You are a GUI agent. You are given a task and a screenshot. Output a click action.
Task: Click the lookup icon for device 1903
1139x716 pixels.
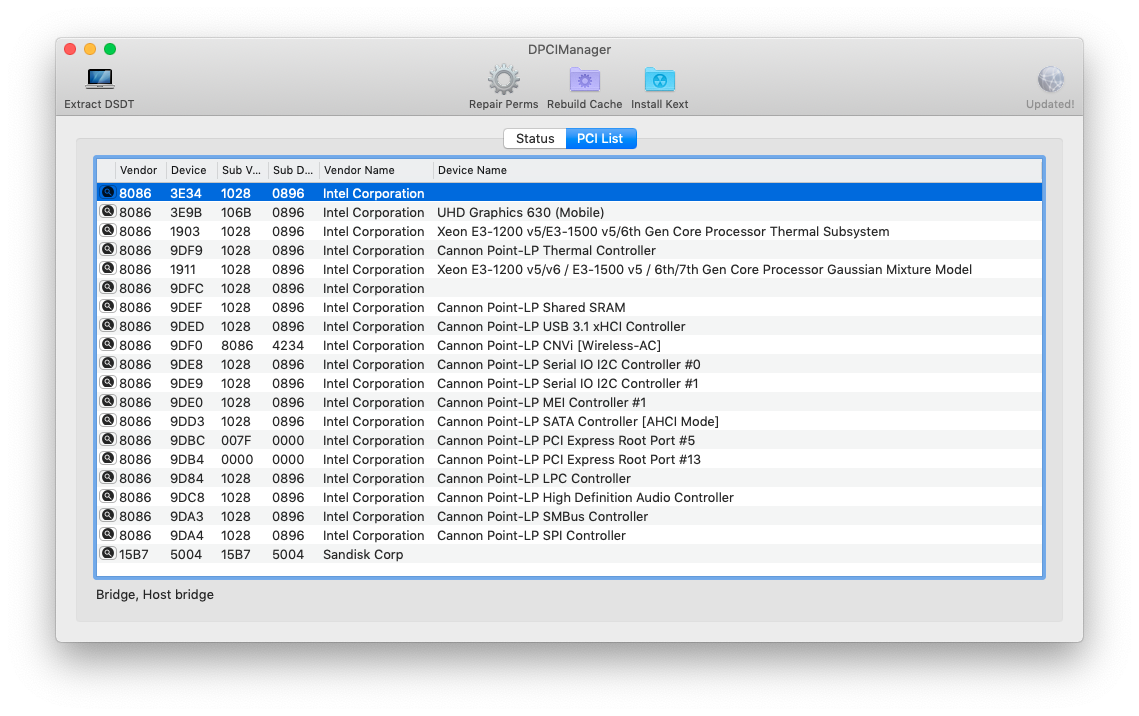click(x=108, y=230)
